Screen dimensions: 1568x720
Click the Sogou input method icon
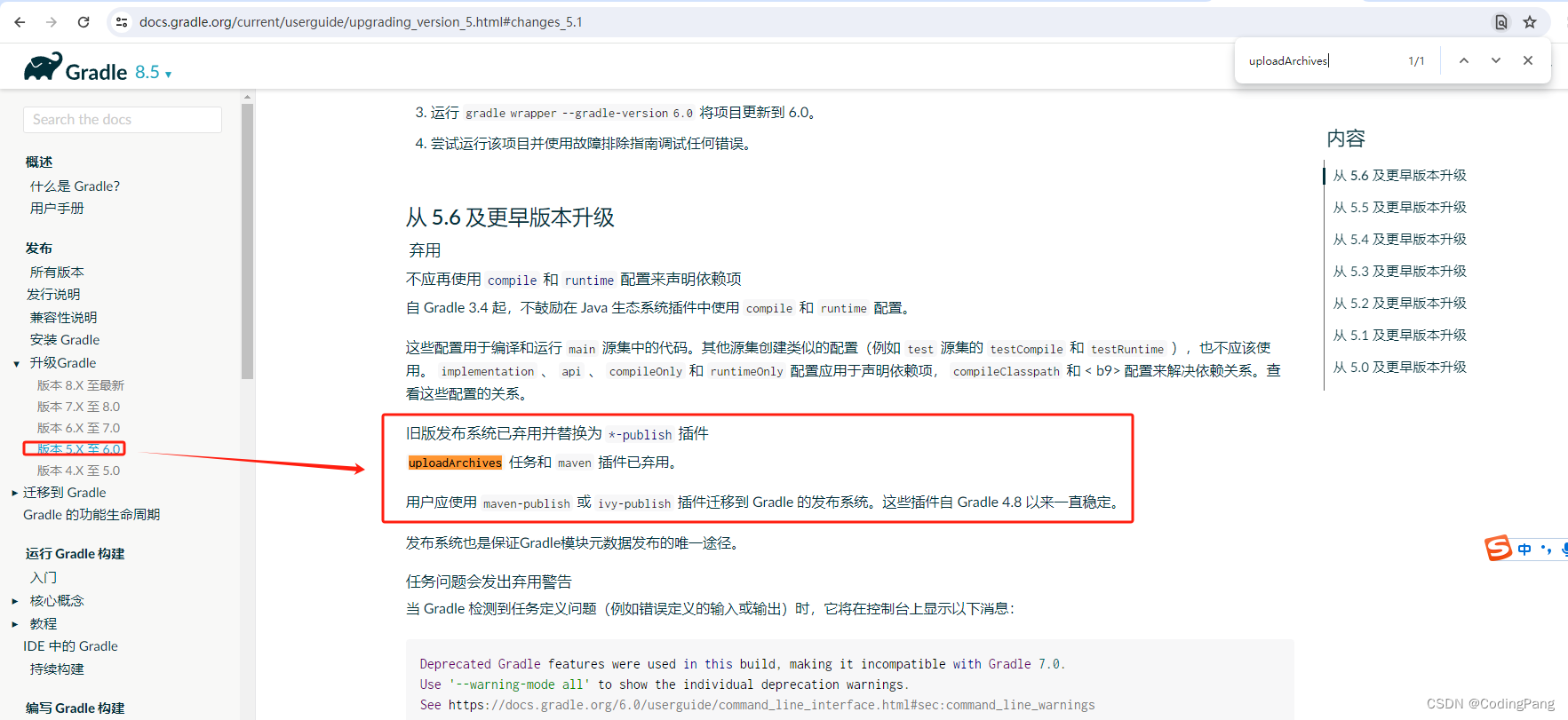[x=1498, y=548]
